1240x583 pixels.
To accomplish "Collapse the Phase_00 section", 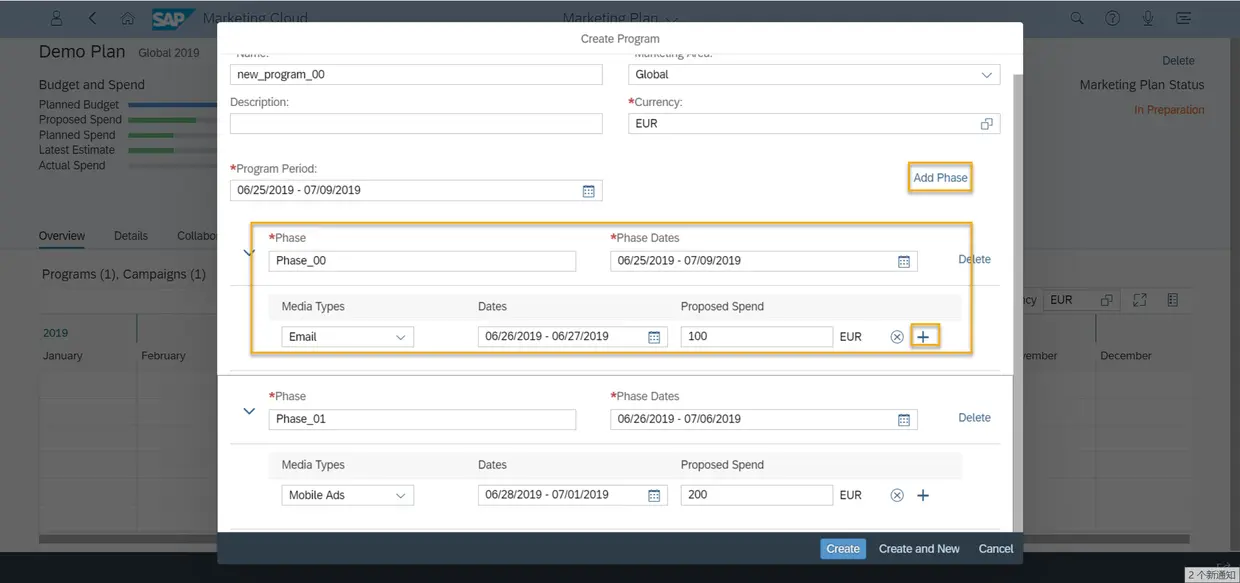I will (249, 252).
